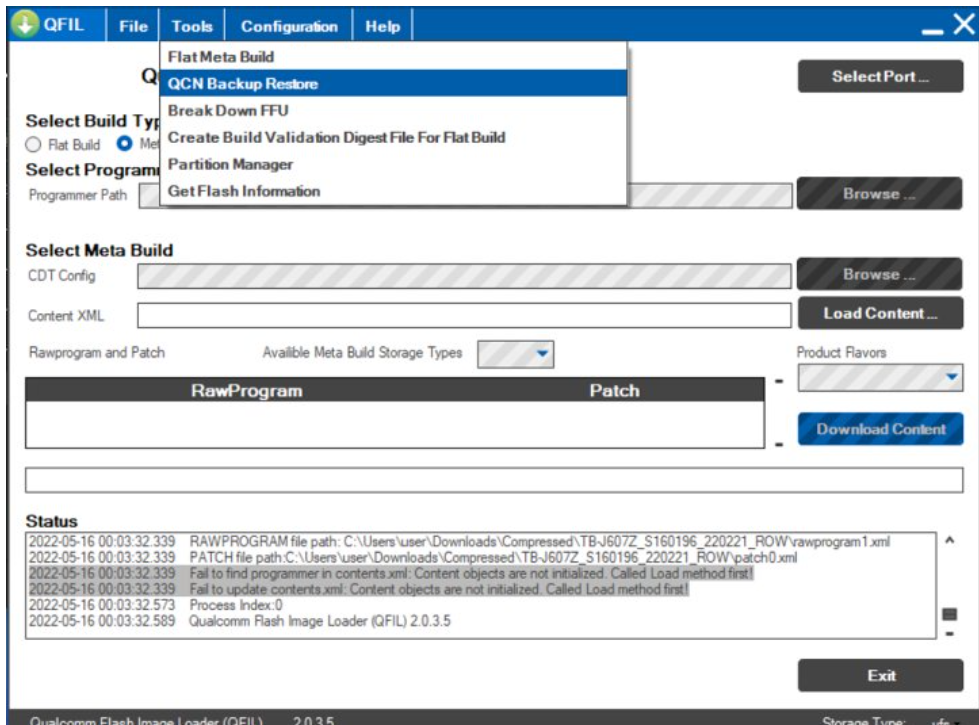Click the 'Process Index:0' log line
Image resolution: width=979 pixels, height=725 pixels.
point(155,605)
